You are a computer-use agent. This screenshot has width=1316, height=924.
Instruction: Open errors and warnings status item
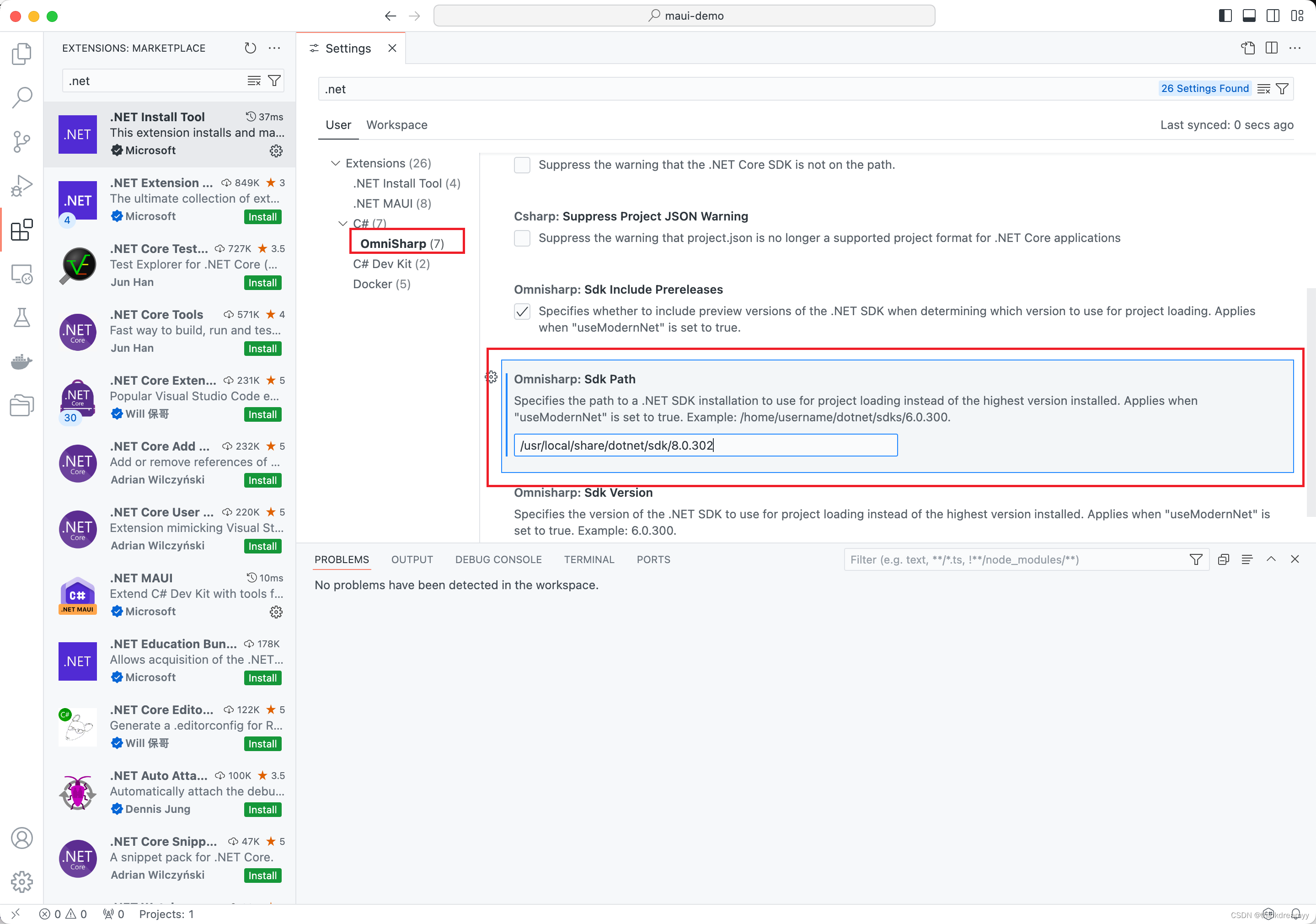tap(63, 914)
